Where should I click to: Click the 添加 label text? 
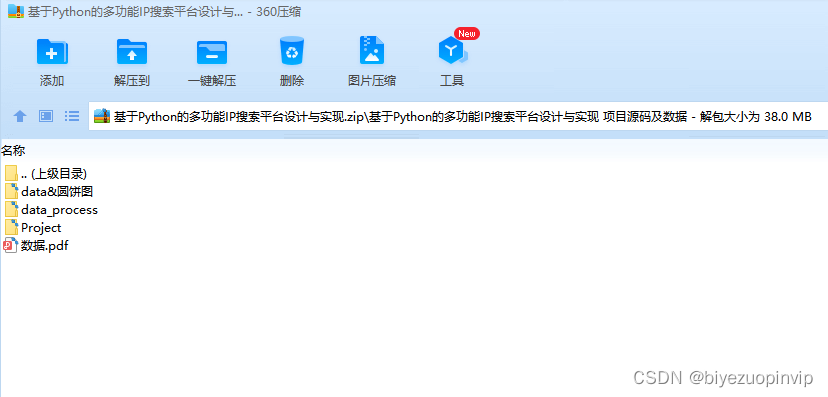[52, 81]
